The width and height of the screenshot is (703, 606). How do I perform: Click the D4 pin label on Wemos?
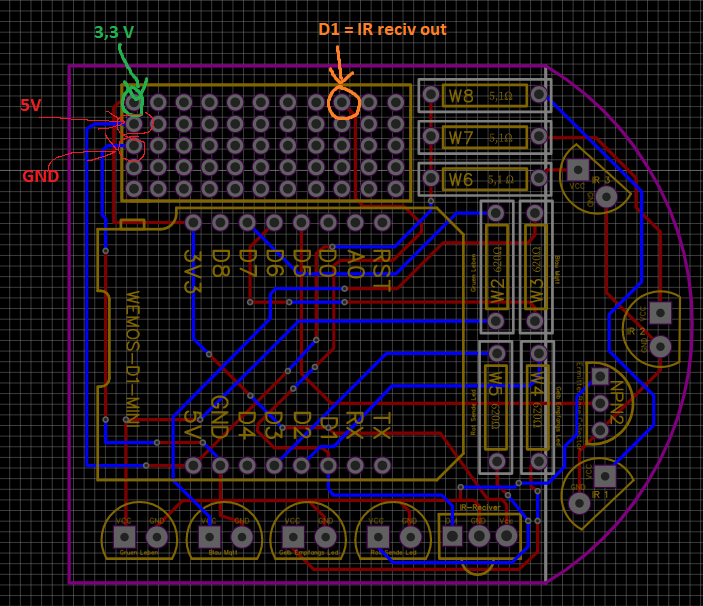(246, 425)
